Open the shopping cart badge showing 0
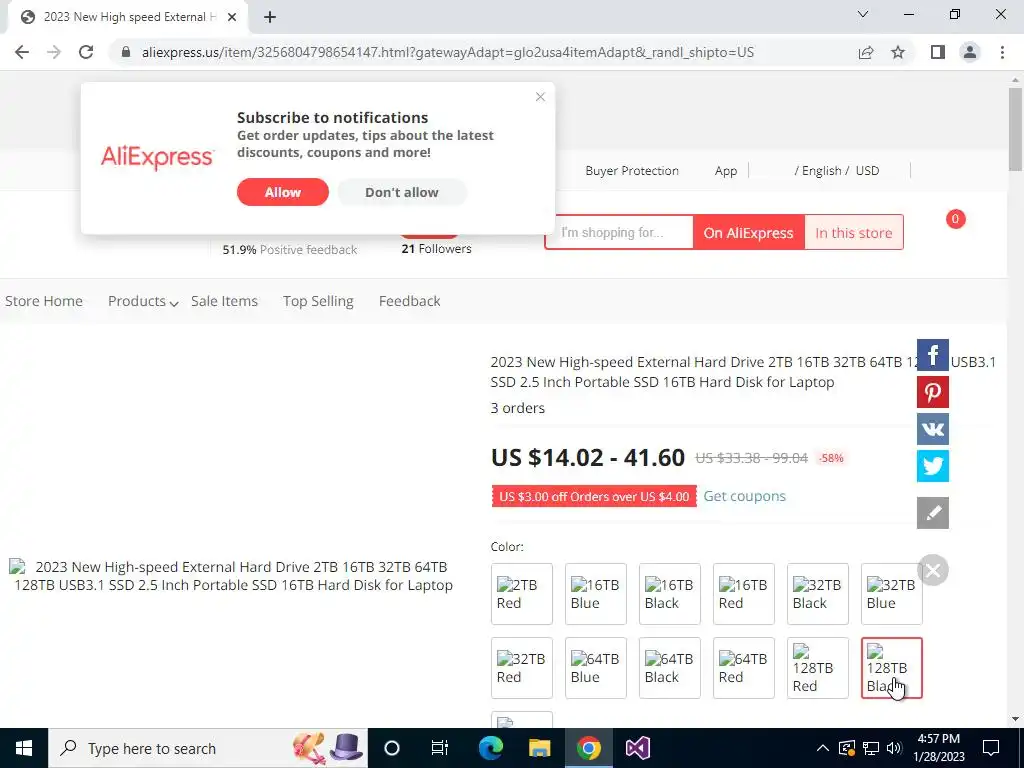1024x768 pixels. pyautogui.click(x=955, y=219)
